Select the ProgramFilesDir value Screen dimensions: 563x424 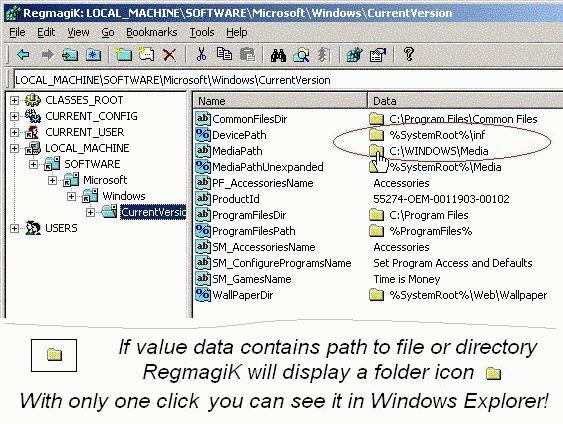[249, 215]
